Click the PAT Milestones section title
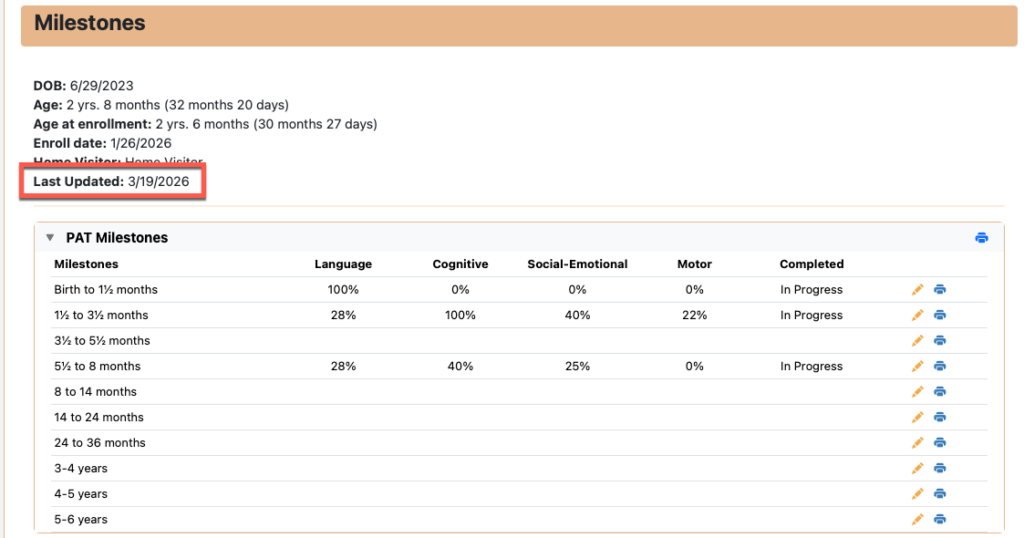 [117, 238]
